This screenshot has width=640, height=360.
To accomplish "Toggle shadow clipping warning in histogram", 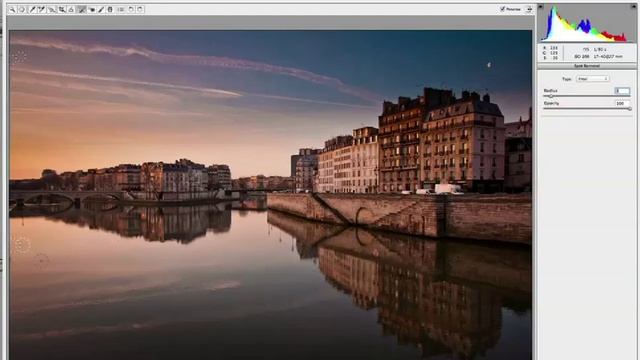I will point(540,6).
